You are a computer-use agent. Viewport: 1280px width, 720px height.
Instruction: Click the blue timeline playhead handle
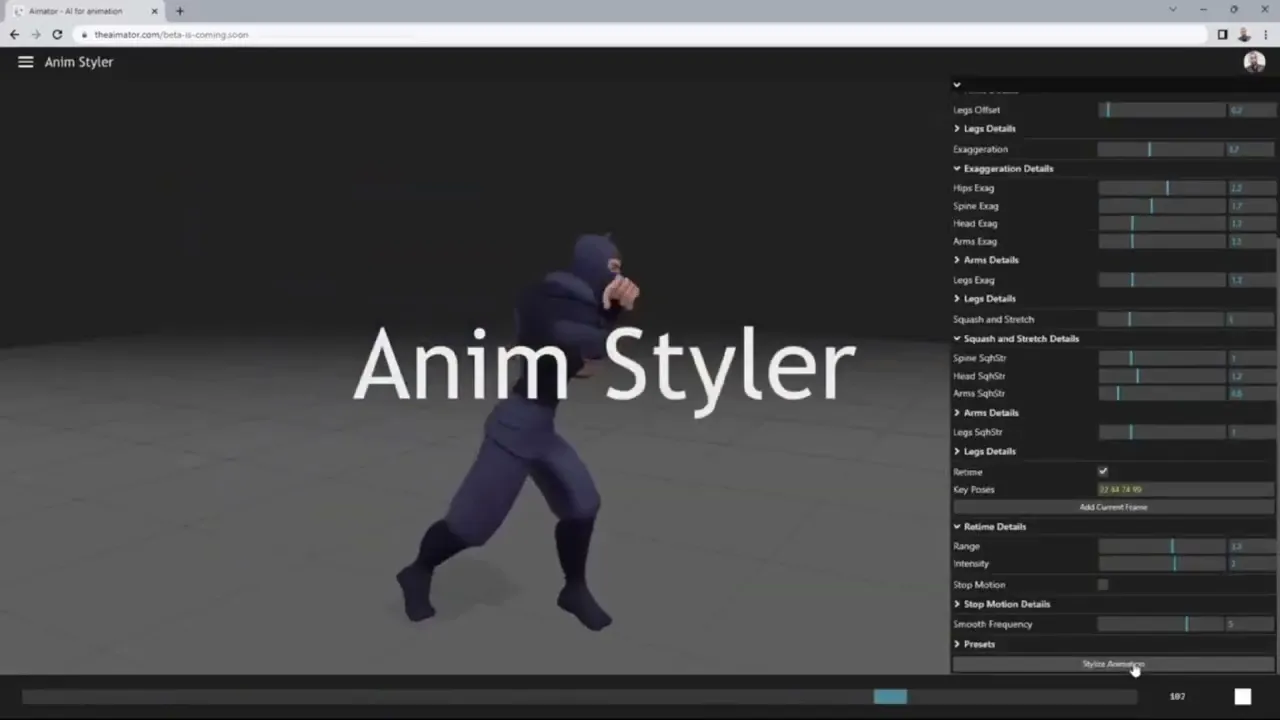coord(890,697)
